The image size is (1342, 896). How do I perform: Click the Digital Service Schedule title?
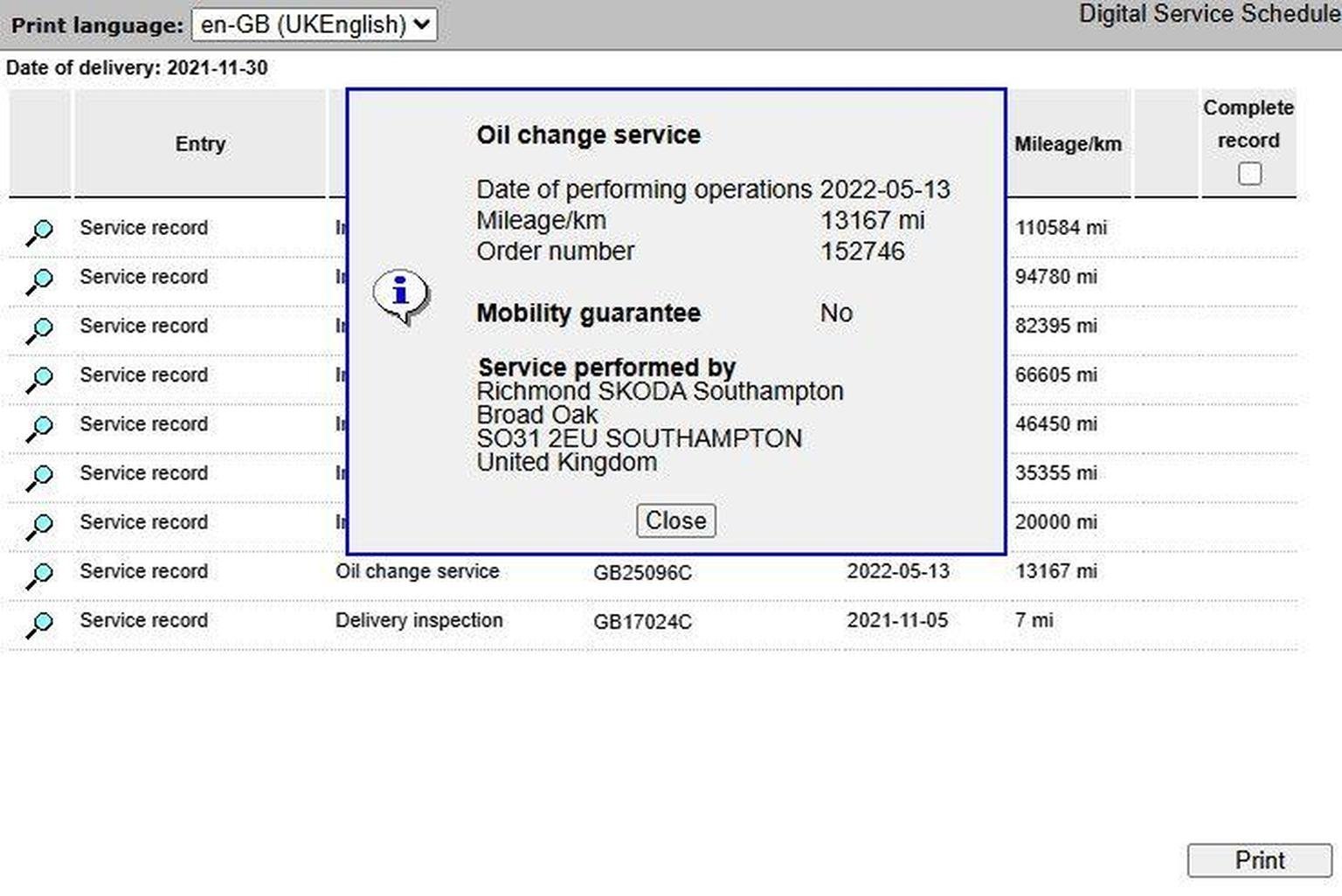point(1210,14)
